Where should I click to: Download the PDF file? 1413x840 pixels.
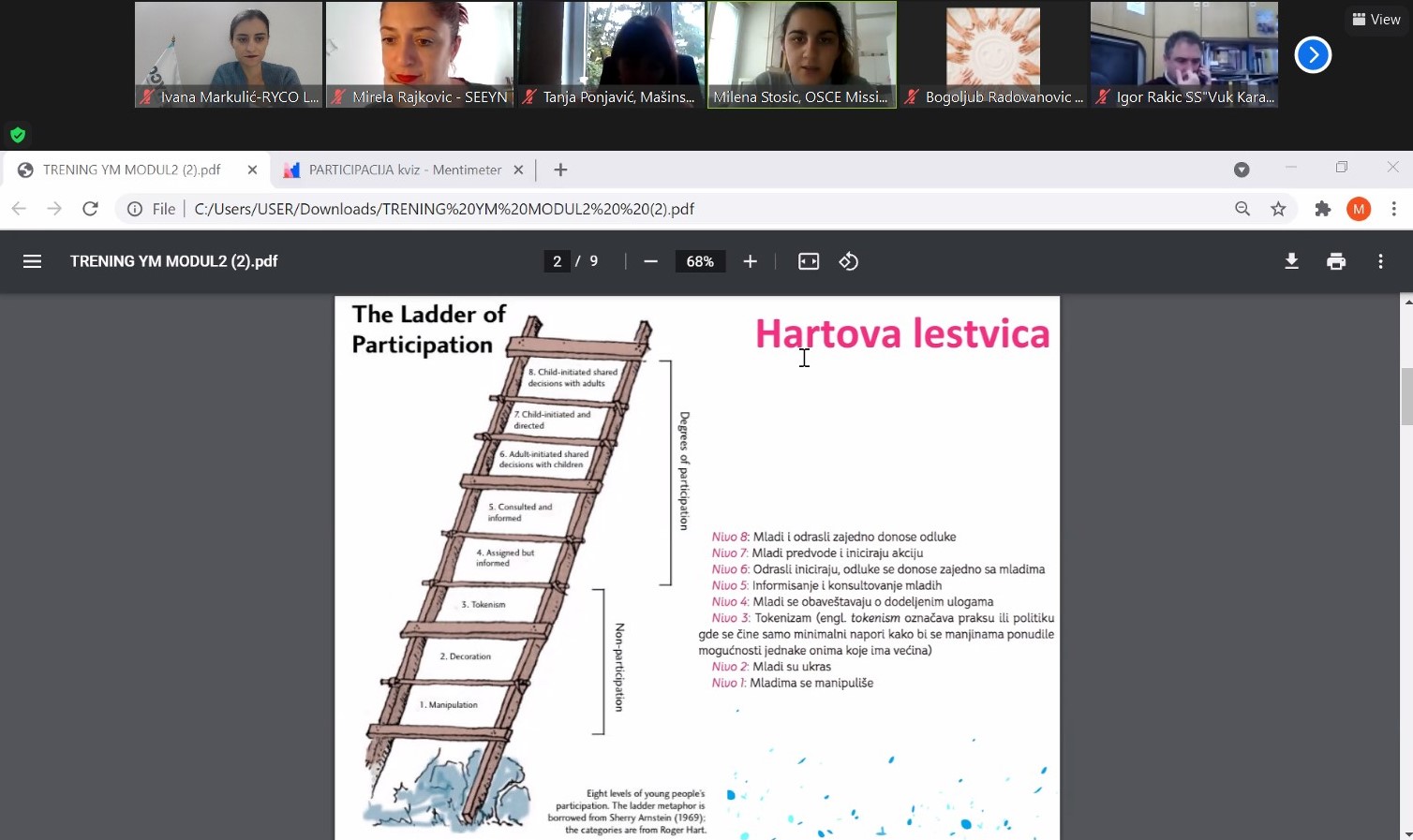[x=1291, y=261]
